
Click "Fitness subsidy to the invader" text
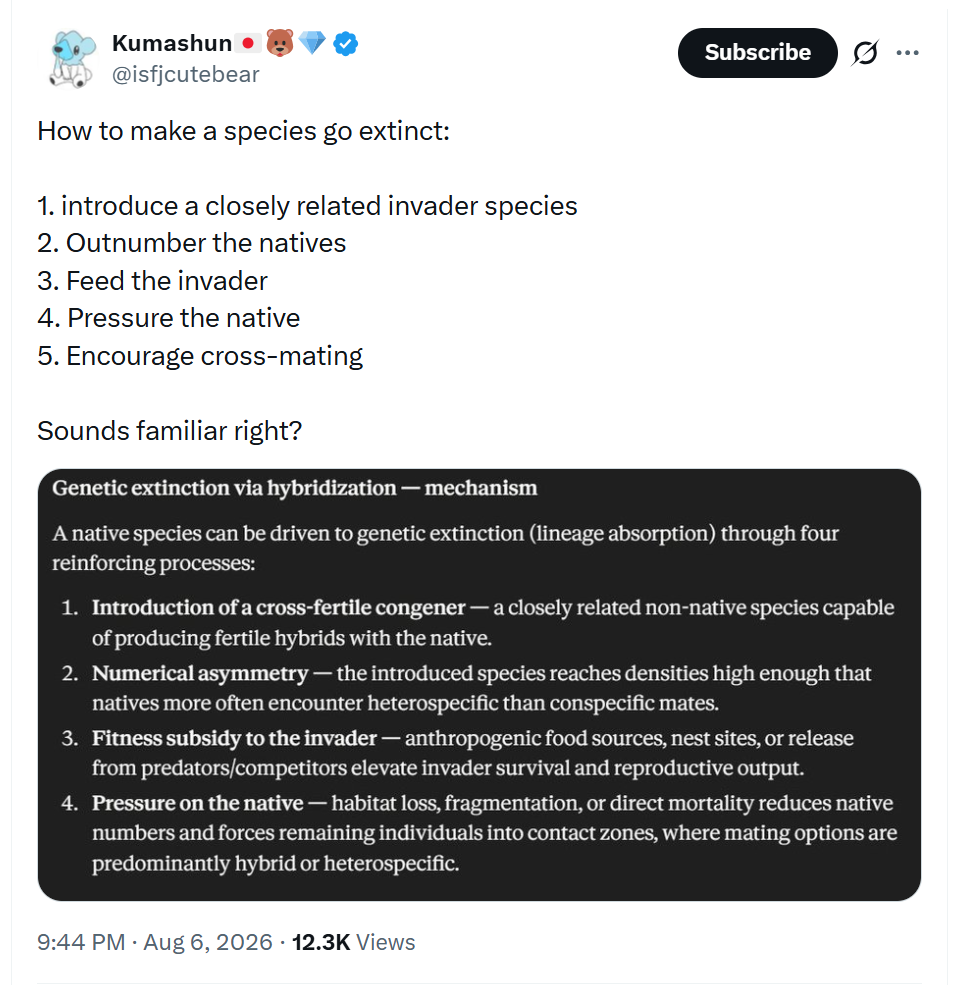tap(234, 738)
